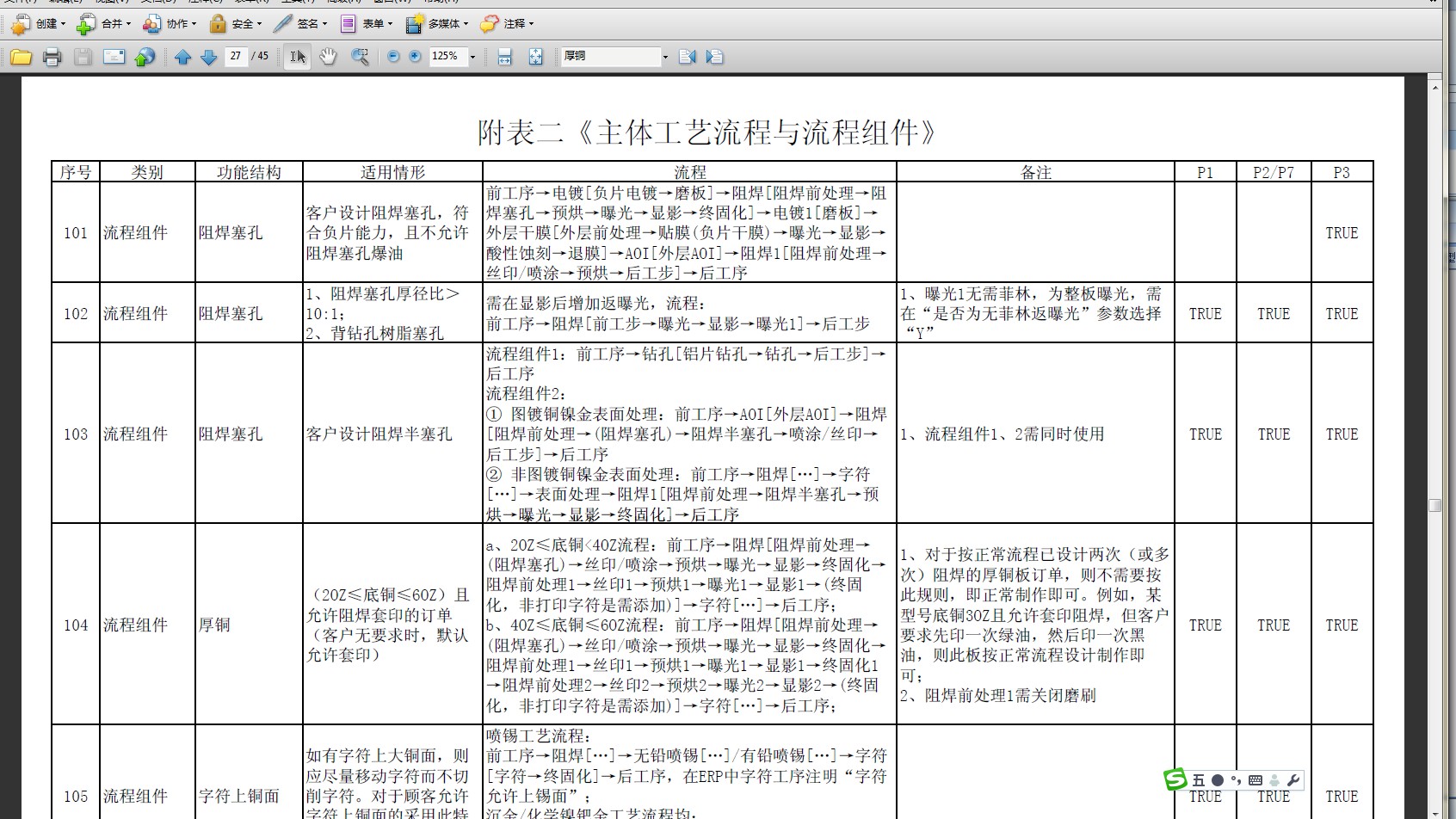The width and height of the screenshot is (1456, 819).
Task: Click the page number field showing 27
Action: pos(236,56)
